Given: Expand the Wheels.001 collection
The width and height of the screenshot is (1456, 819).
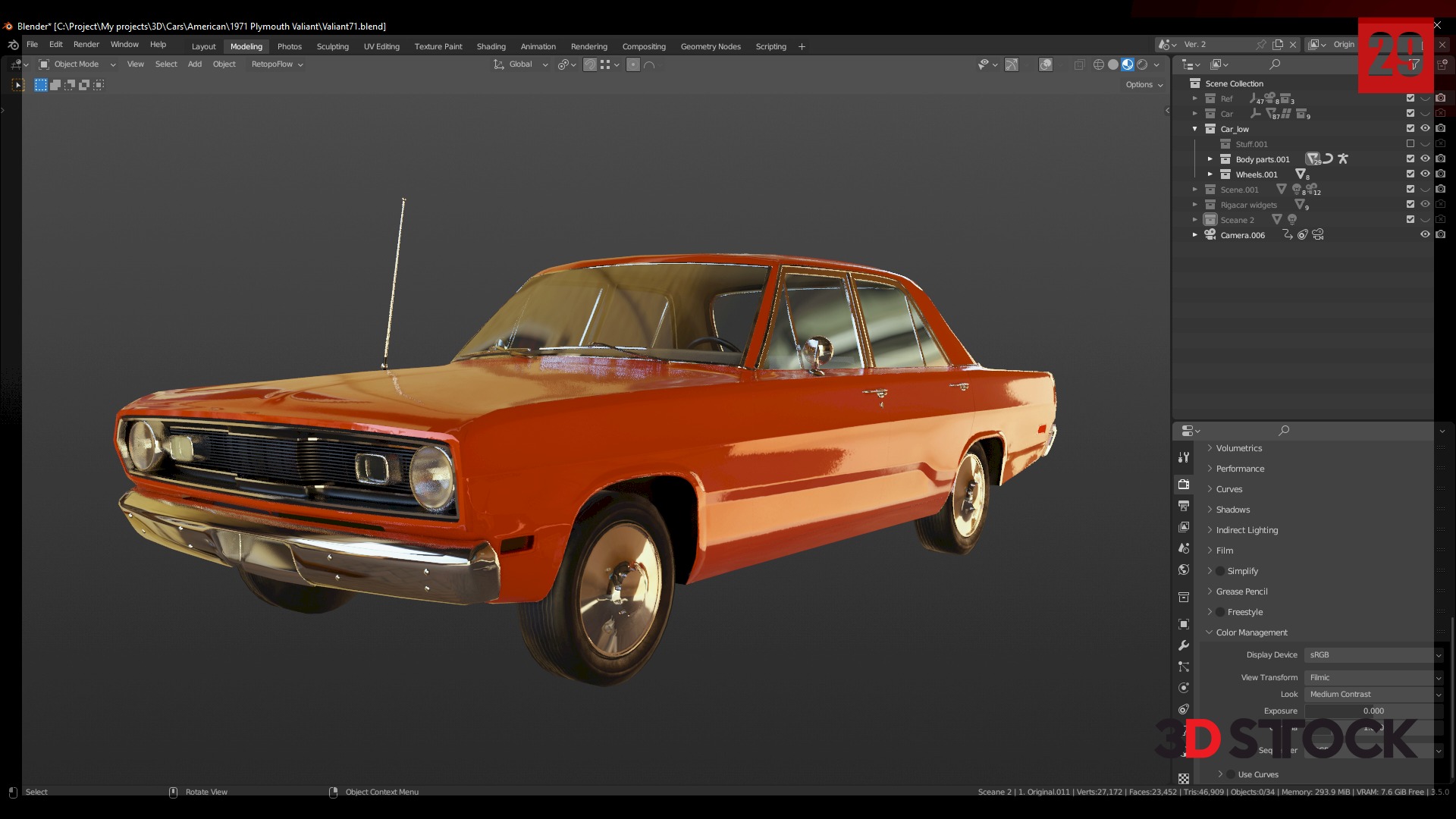Looking at the screenshot, I should [1210, 174].
